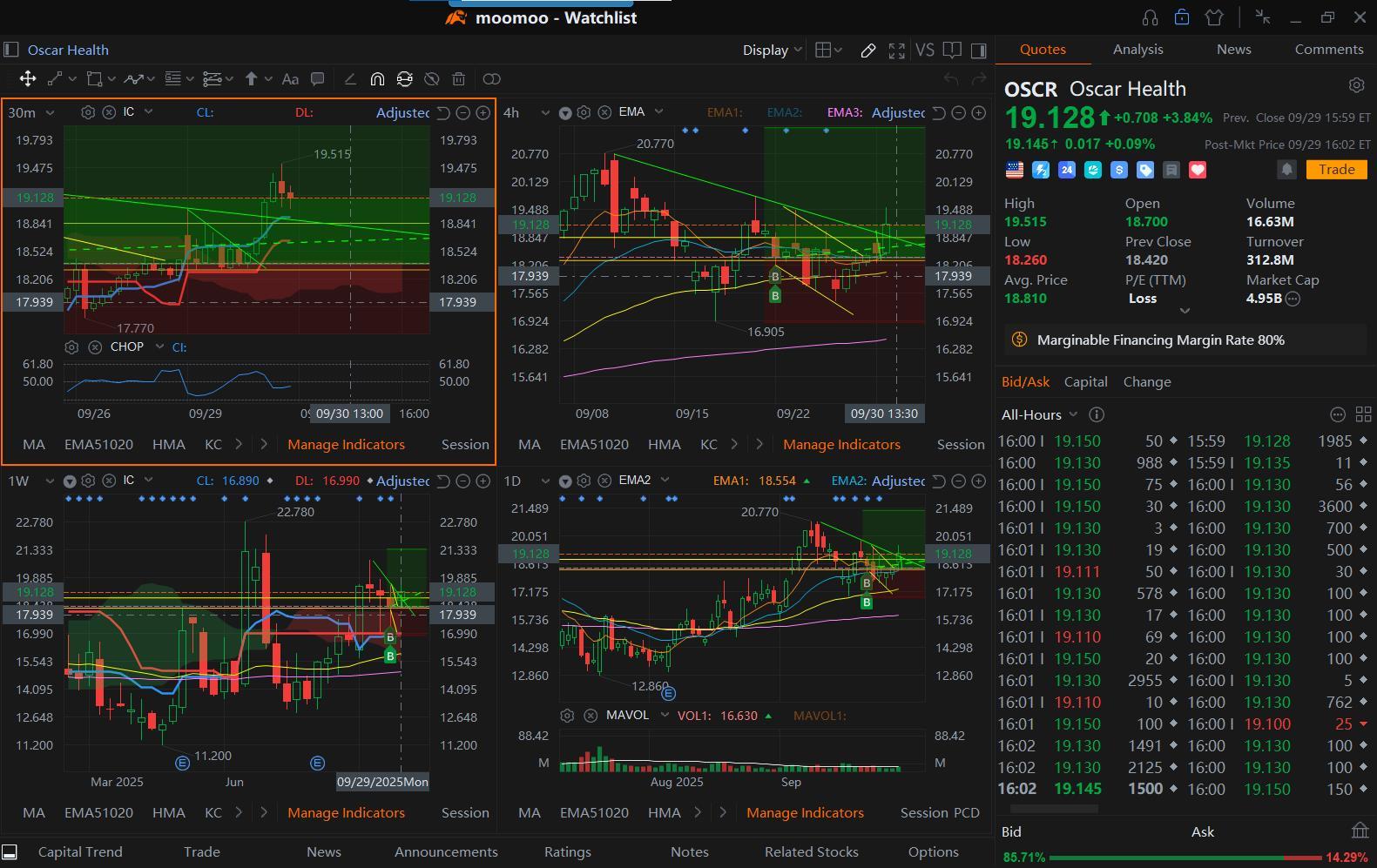Click the lock icon in title bar
Screen dimensions: 1377x868
(x=1182, y=17)
